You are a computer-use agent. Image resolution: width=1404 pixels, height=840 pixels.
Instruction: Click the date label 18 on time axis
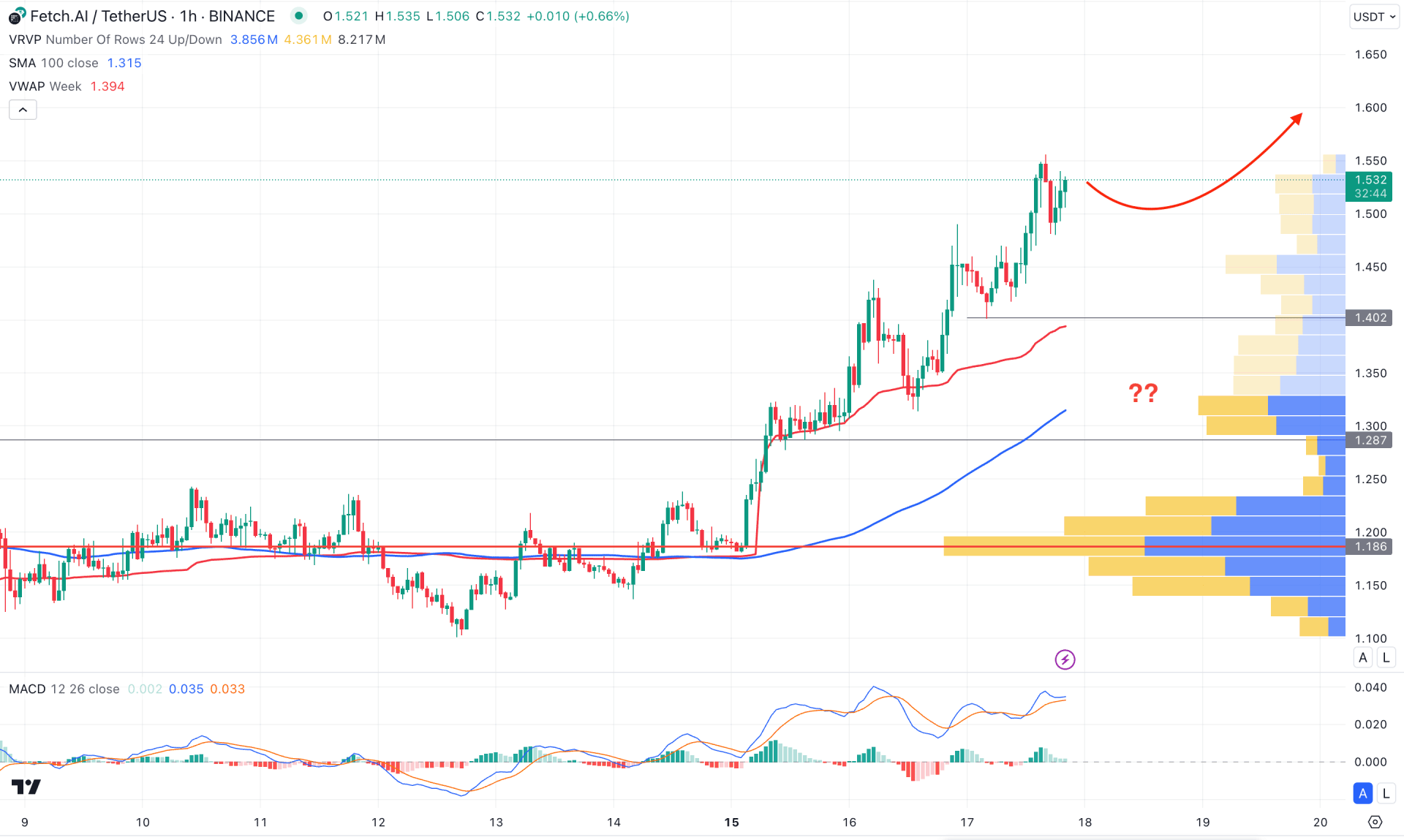[x=1085, y=822]
